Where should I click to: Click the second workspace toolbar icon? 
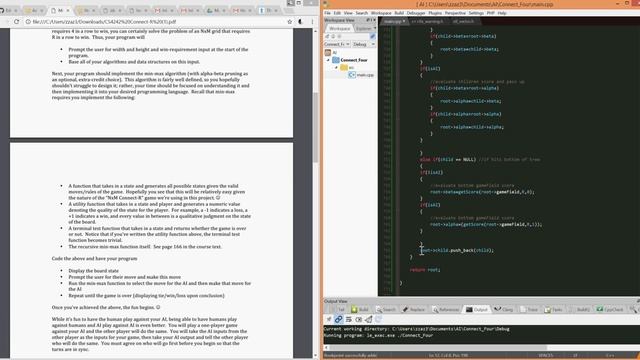tap(333, 36)
